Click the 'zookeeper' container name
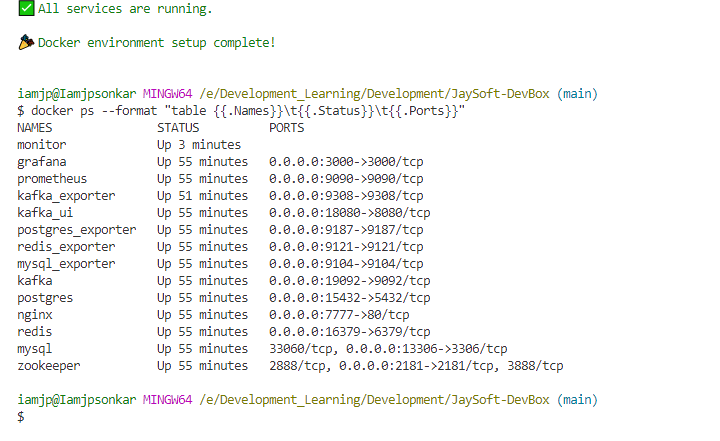 (x=49, y=366)
